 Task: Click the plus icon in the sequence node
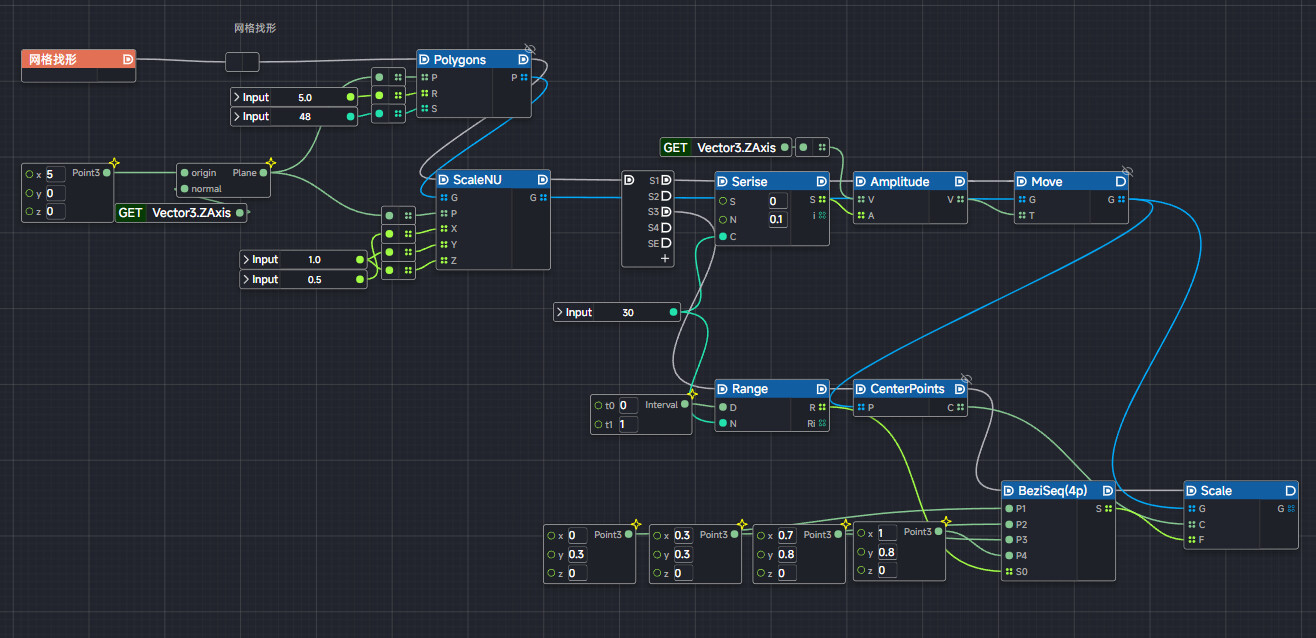pos(664,258)
